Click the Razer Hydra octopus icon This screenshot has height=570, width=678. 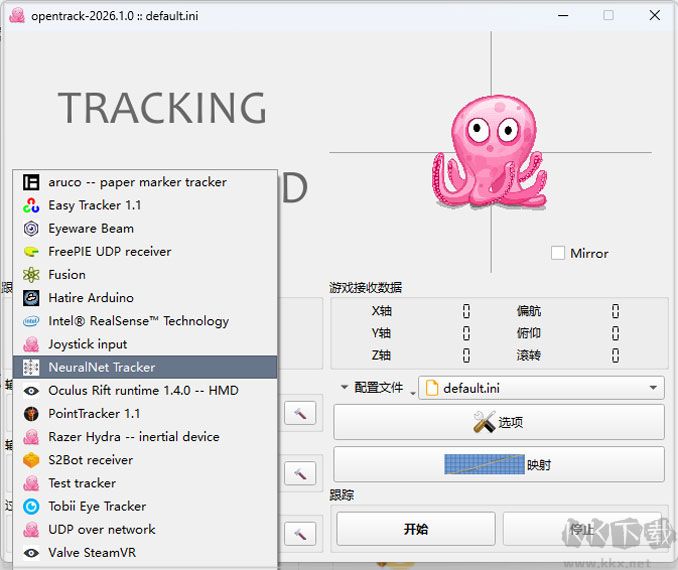pyautogui.click(x=31, y=437)
